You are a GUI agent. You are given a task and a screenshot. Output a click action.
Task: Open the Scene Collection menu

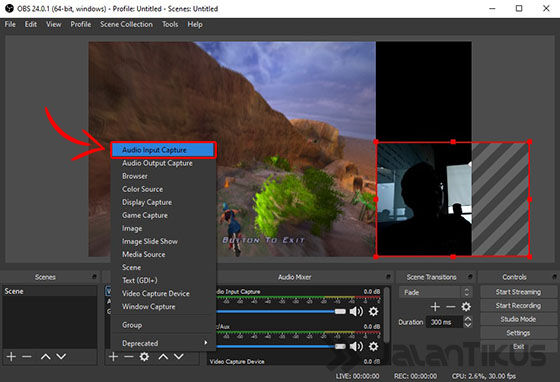tap(126, 24)
